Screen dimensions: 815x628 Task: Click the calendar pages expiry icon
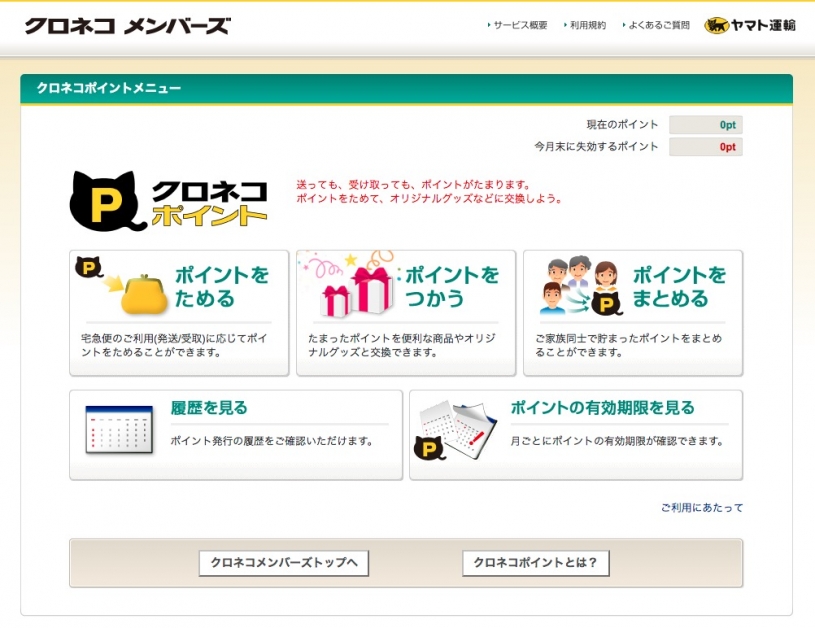pyautogui.click(x=457, y=429)
